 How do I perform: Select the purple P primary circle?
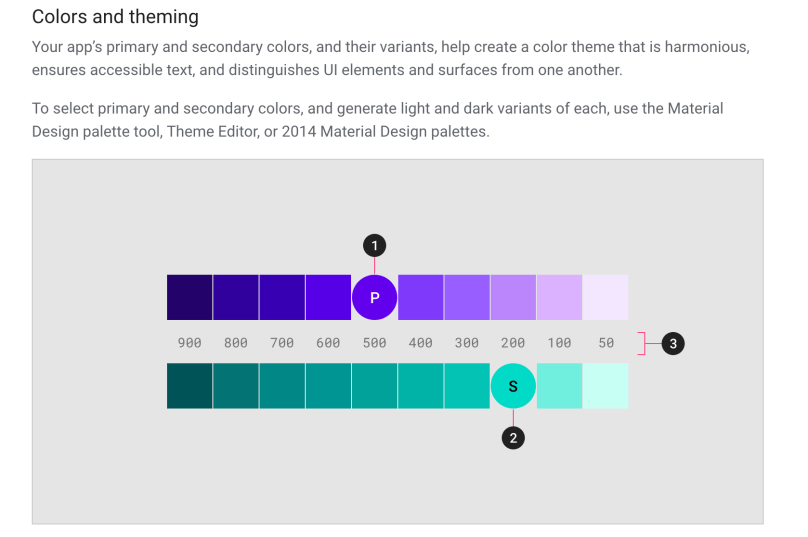coord(374,297)
